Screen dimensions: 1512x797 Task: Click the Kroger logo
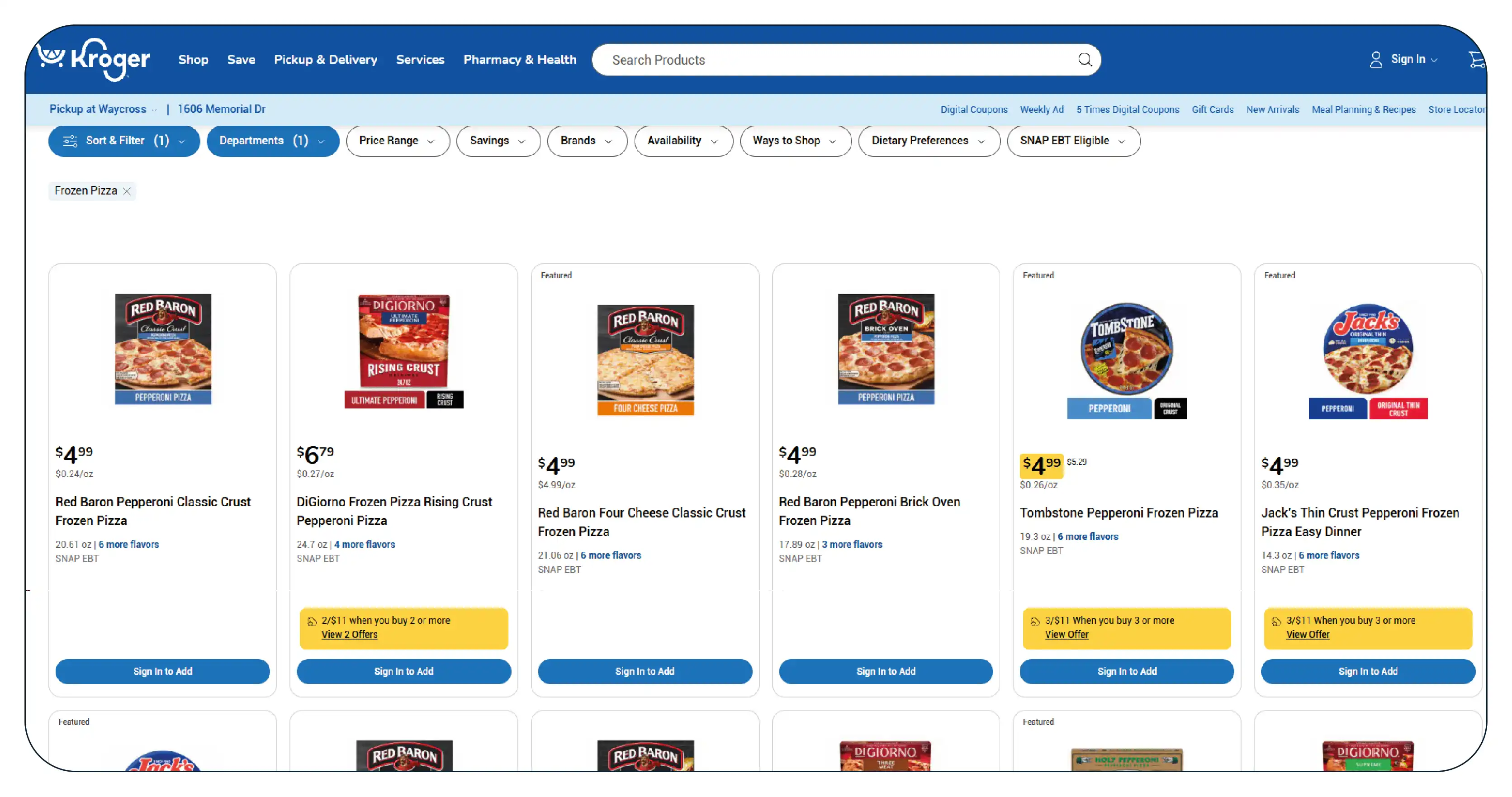(93, 59)
